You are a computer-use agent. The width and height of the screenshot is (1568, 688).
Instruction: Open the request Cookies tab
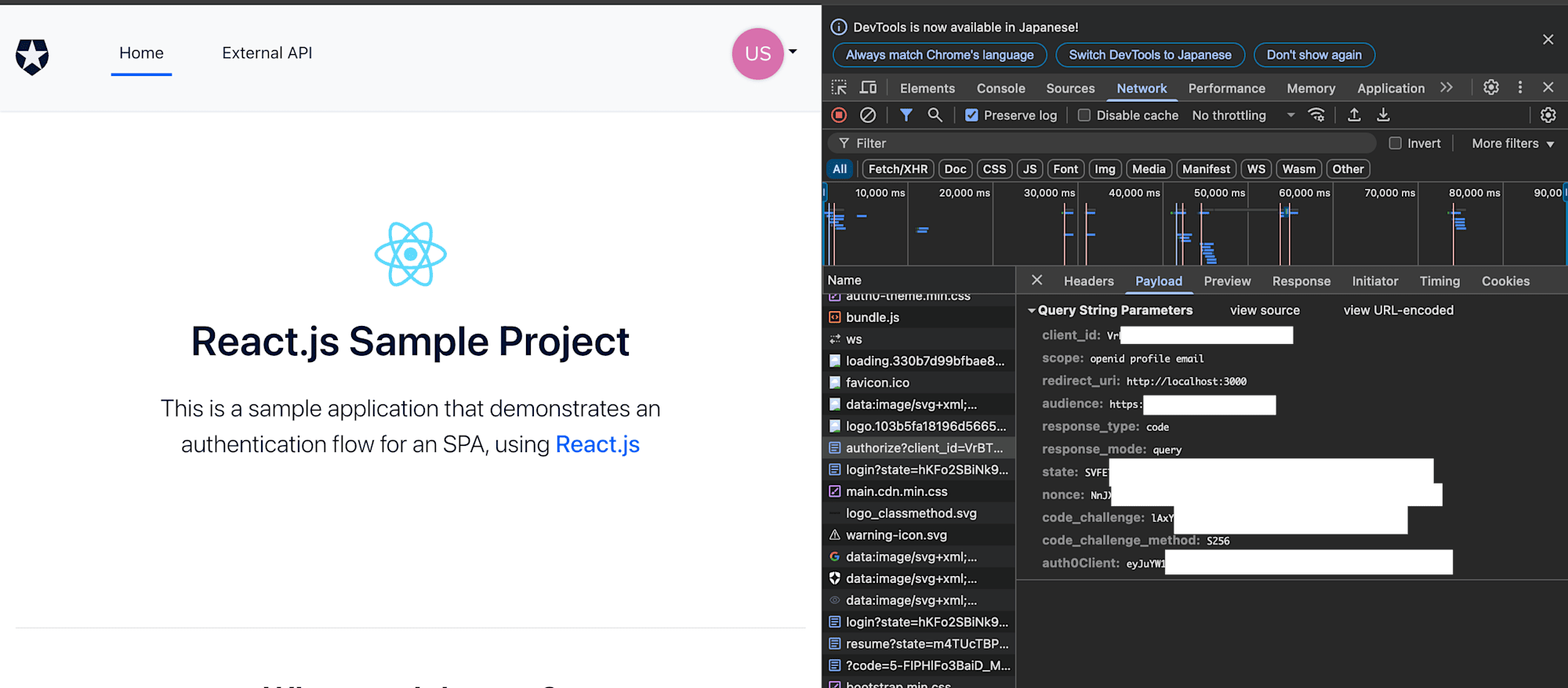pyautogui.click(x=1505, y=281)
